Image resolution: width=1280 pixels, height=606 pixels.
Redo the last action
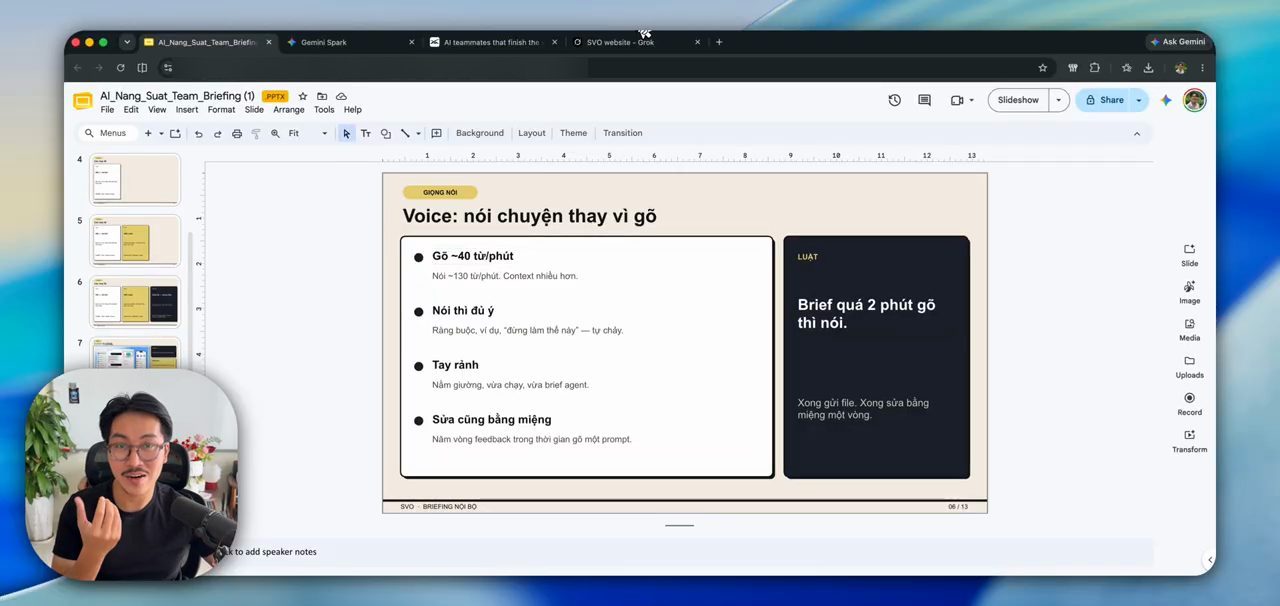click(x=217, y=133)
